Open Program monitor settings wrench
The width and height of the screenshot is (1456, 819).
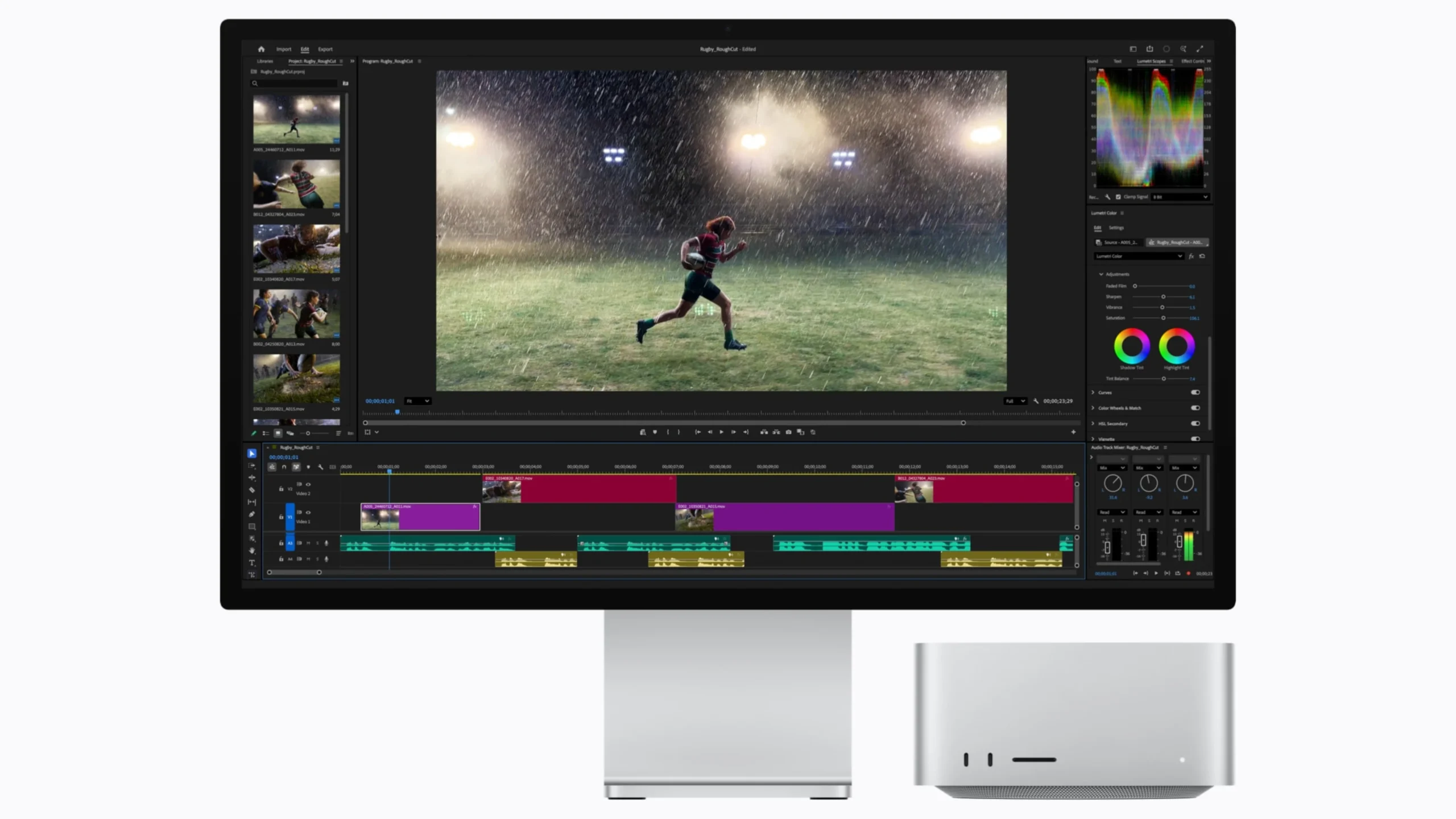click(x=1036, y=401)
